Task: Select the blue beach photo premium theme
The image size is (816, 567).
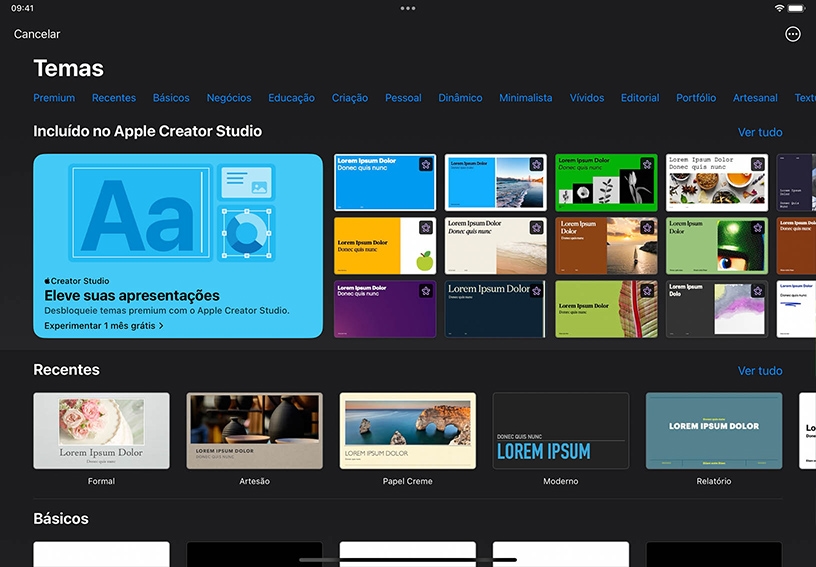Action: 495,182
